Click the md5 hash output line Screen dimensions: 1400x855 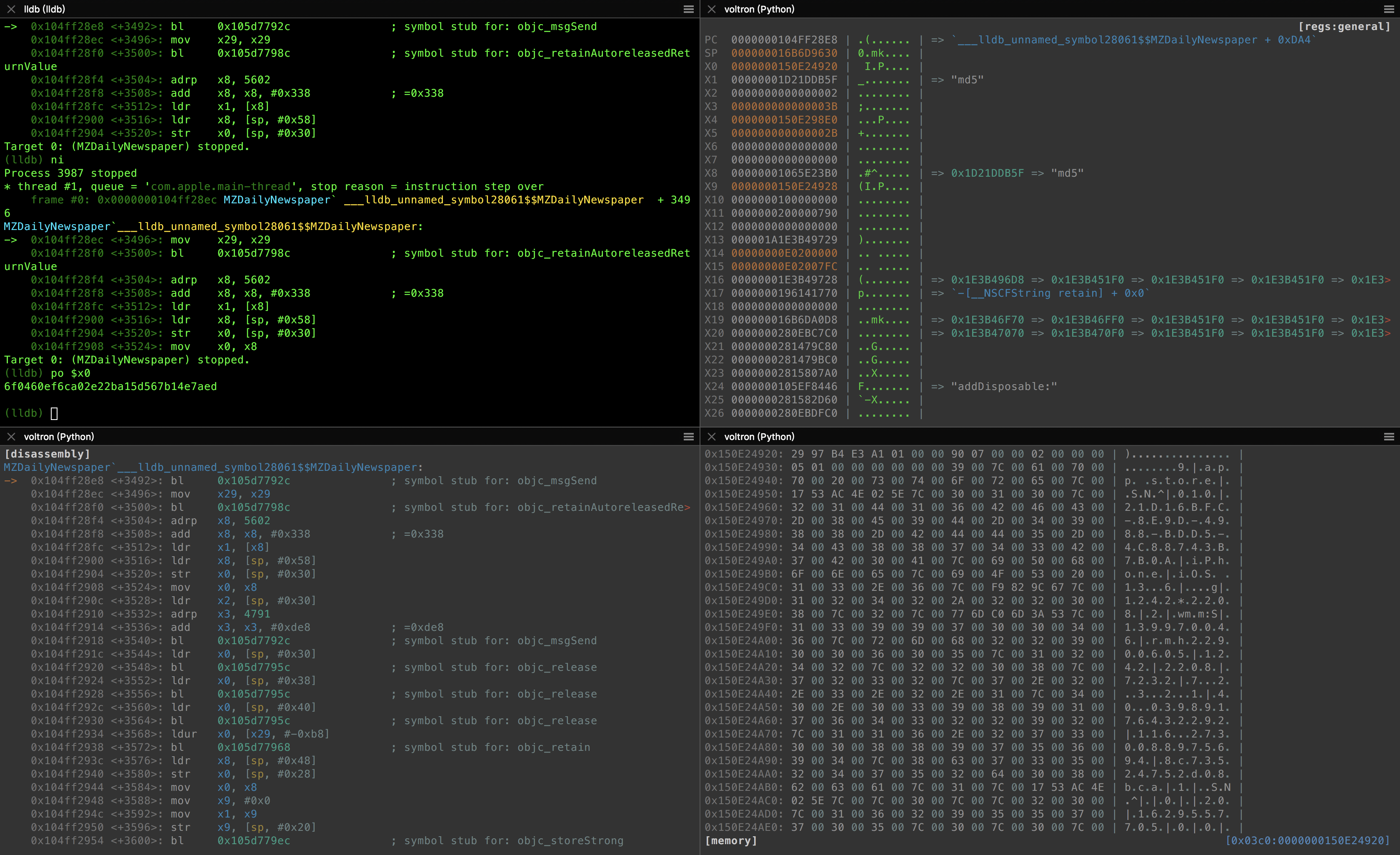[110, 386]
